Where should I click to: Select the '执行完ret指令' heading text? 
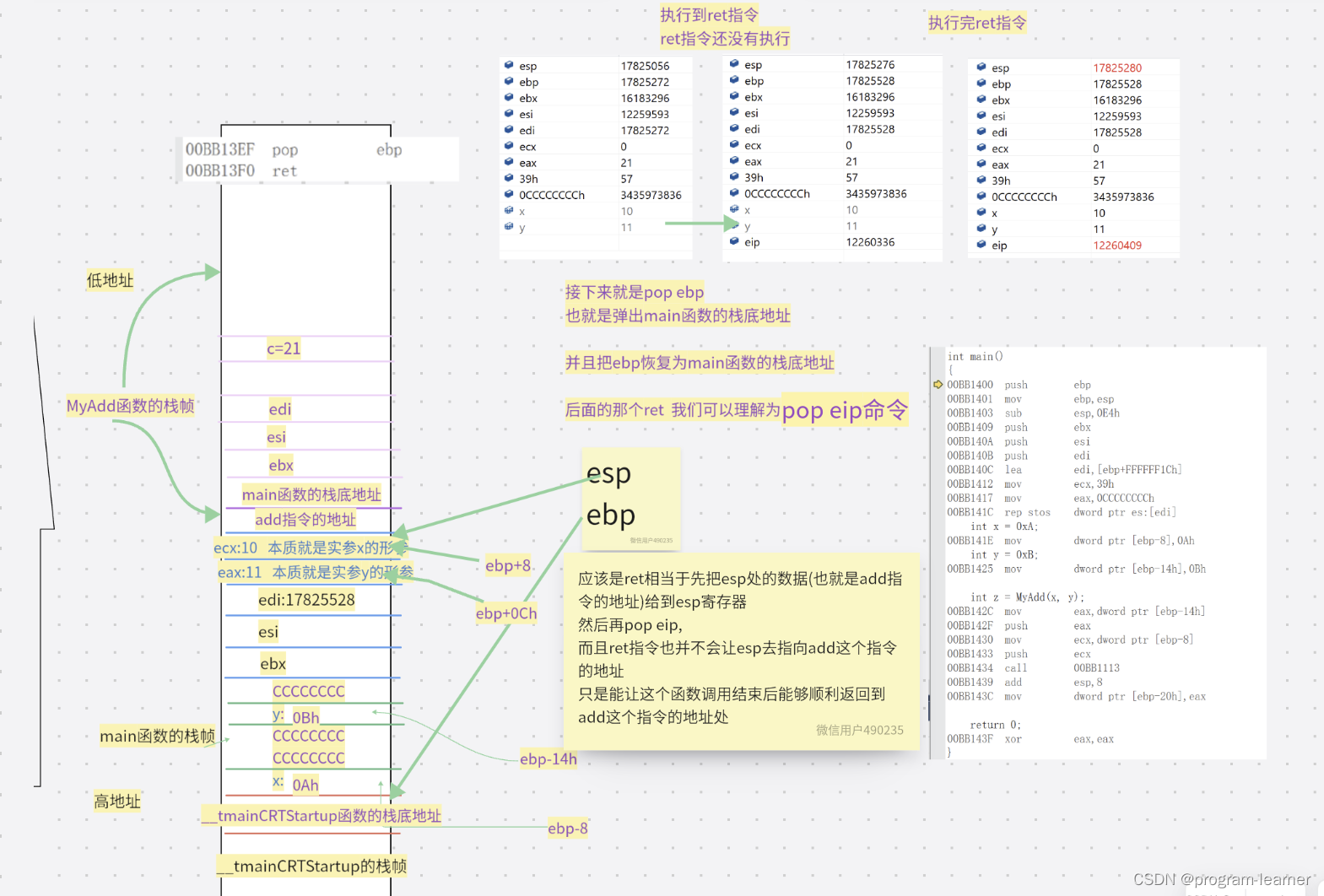click(977, 23)
